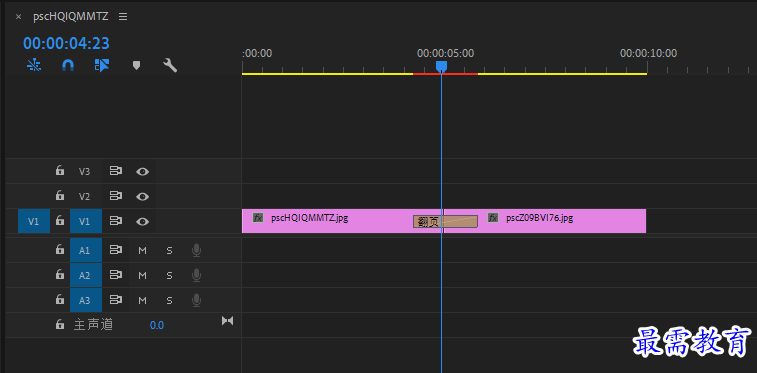Toggle sync lock on V2
The width and height of the screenshot is (757, 373).
[115, 196]
